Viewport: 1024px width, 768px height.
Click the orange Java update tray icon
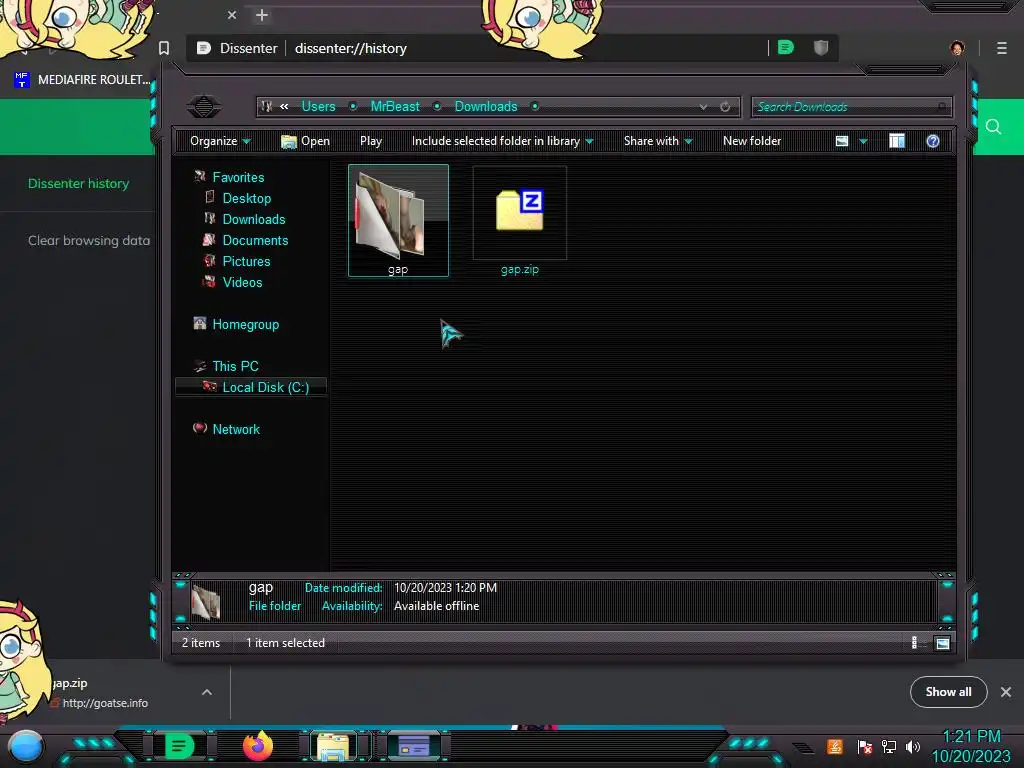pyautogui.click(x=835, y=747)
